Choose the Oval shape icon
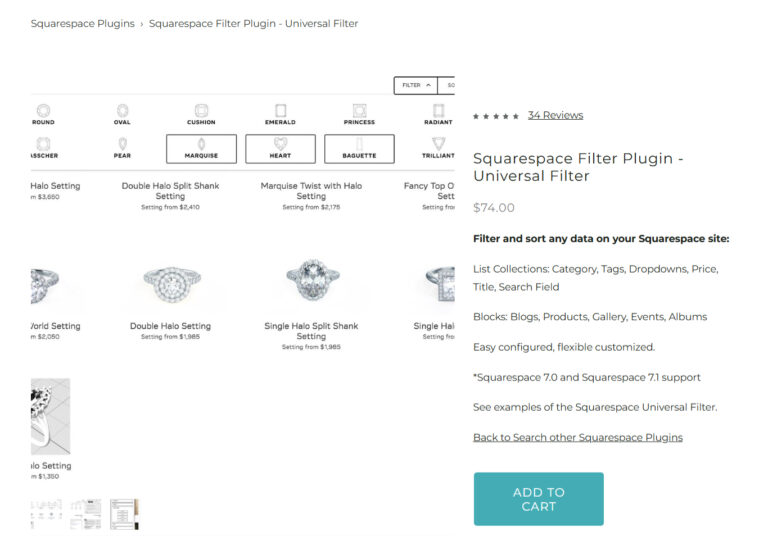Image resolution: width=768 pixels, height=536 pixels. coord(122,111)
